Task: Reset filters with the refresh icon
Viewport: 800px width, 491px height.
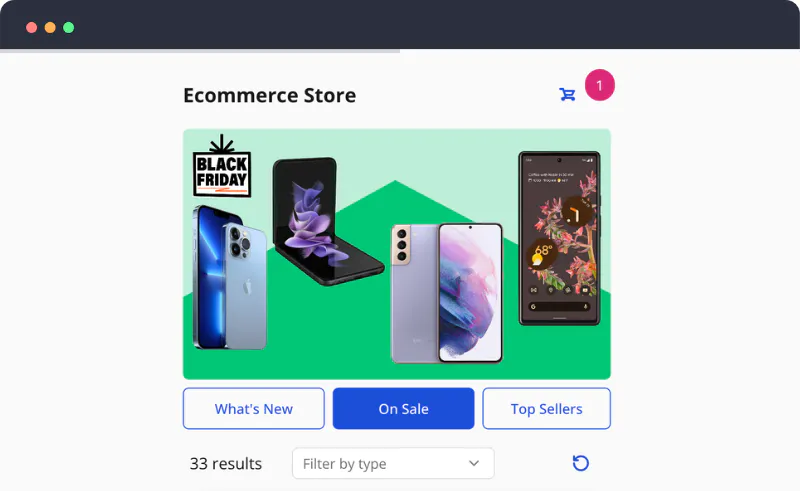Action: (x=581, y=463)
